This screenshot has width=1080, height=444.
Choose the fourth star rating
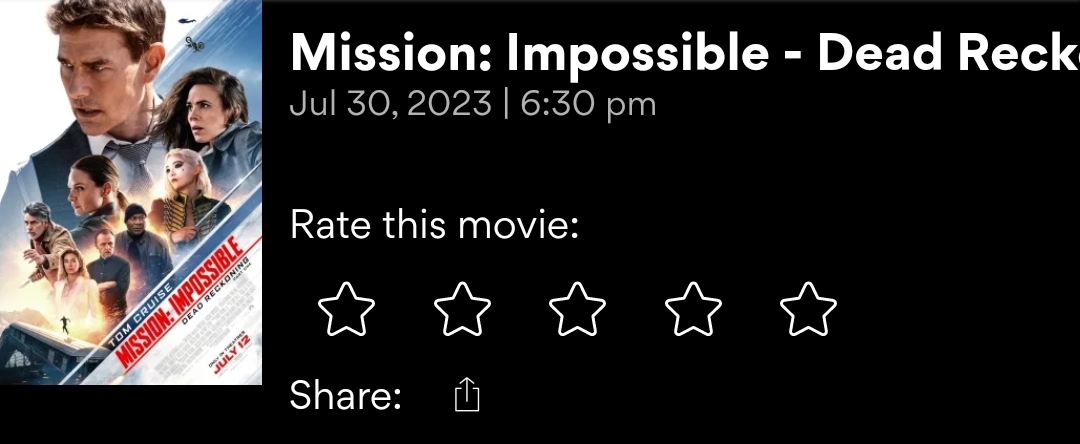point(693,309)
